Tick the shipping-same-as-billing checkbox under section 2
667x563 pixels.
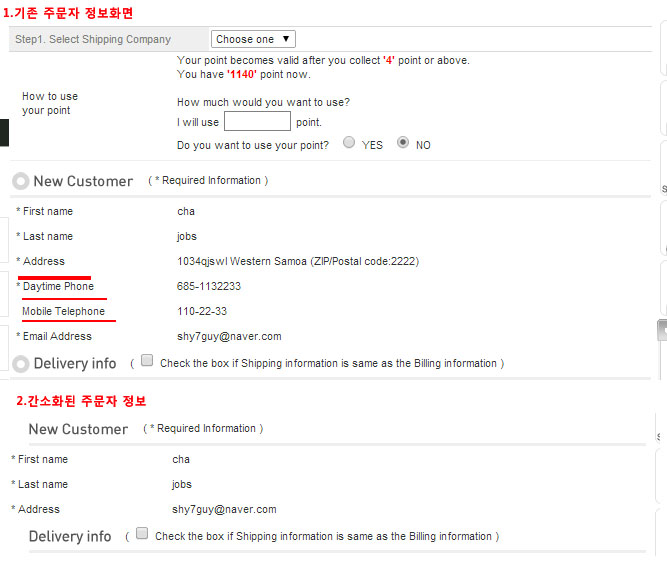click(142, 534)
